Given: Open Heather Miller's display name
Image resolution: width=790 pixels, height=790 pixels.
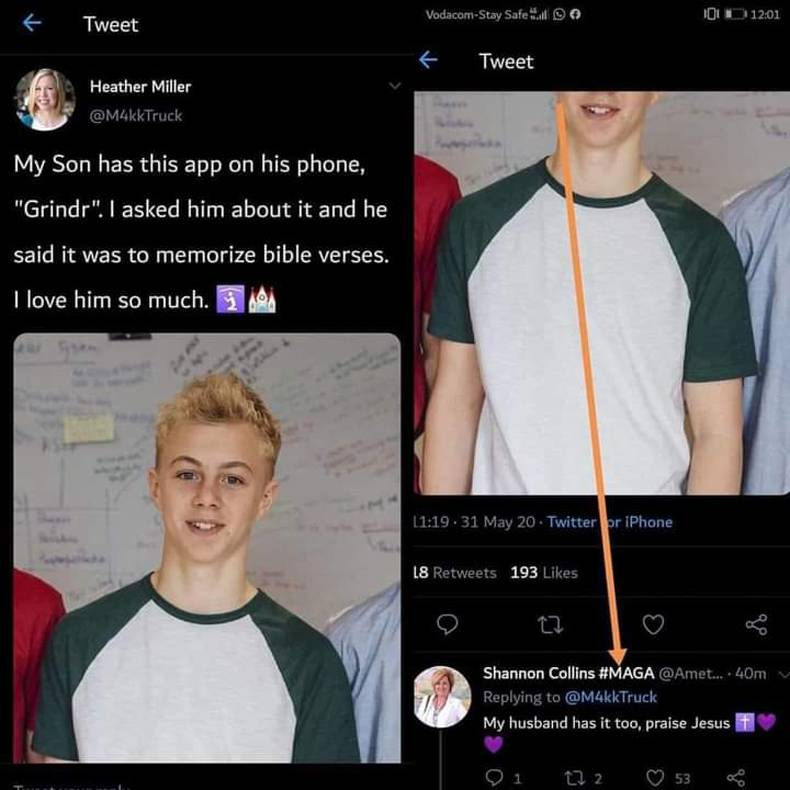Looking at the screenshot, I should click(140, 87).
